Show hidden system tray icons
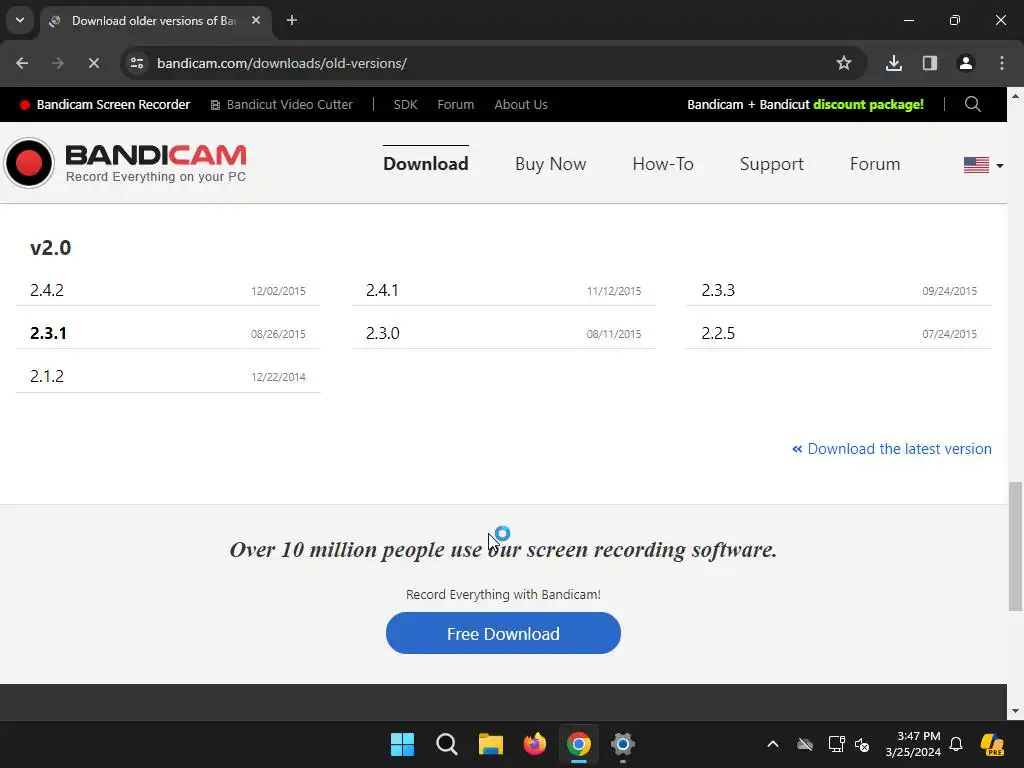This screenshot has width=1024, height=768. pyautogui.click(x=773, y=744)
